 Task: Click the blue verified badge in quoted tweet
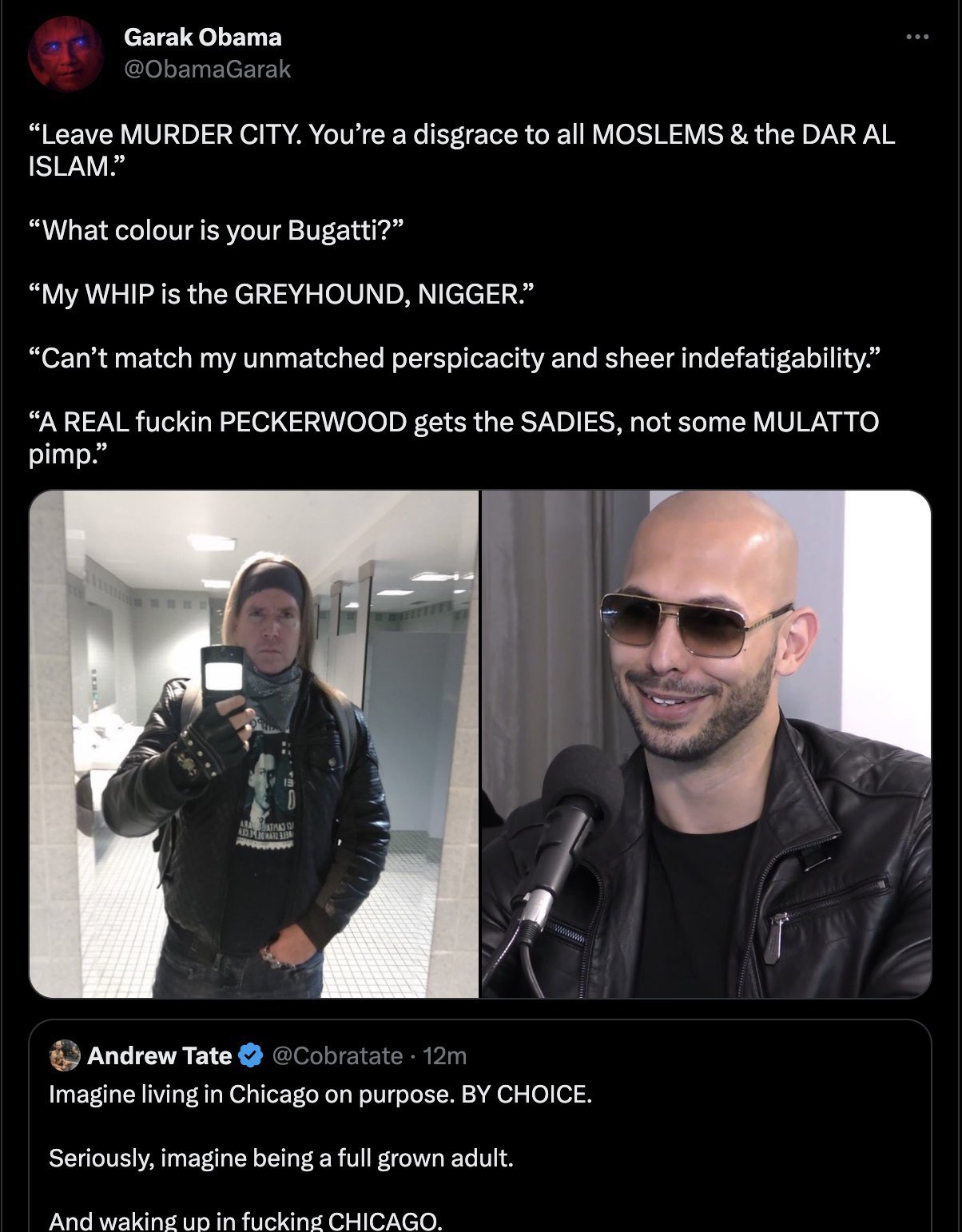(252, 1055)
